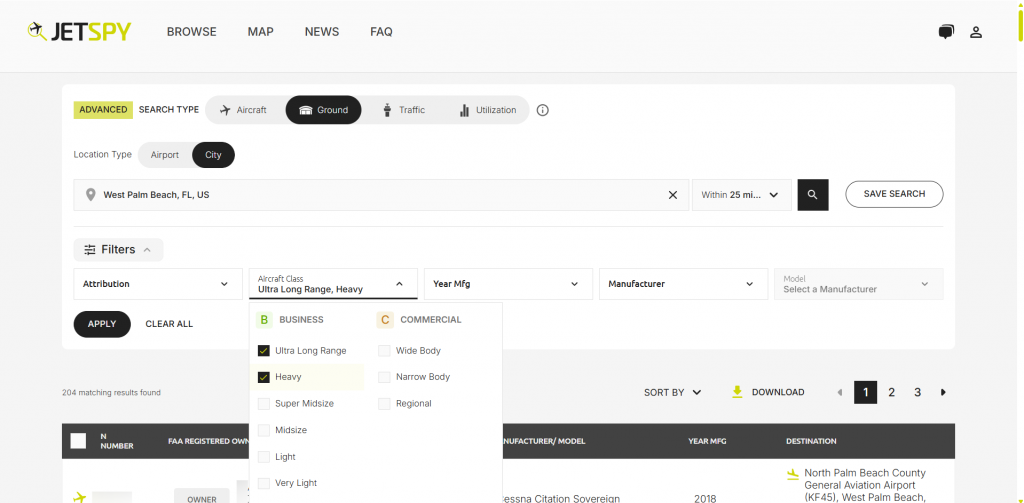This screenshot has width=1024, height=503.
Task: Run search with magnifier button
Action: click(x=812, y=195)
